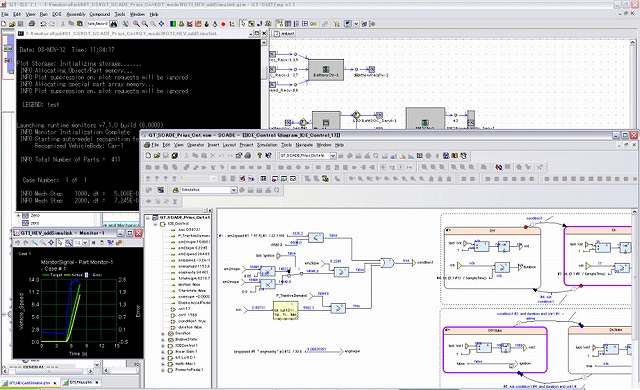Collapse the IOE_Control tree node
Image resolution: width=640 pixels, height=390 pixels.
pos(156,224)
